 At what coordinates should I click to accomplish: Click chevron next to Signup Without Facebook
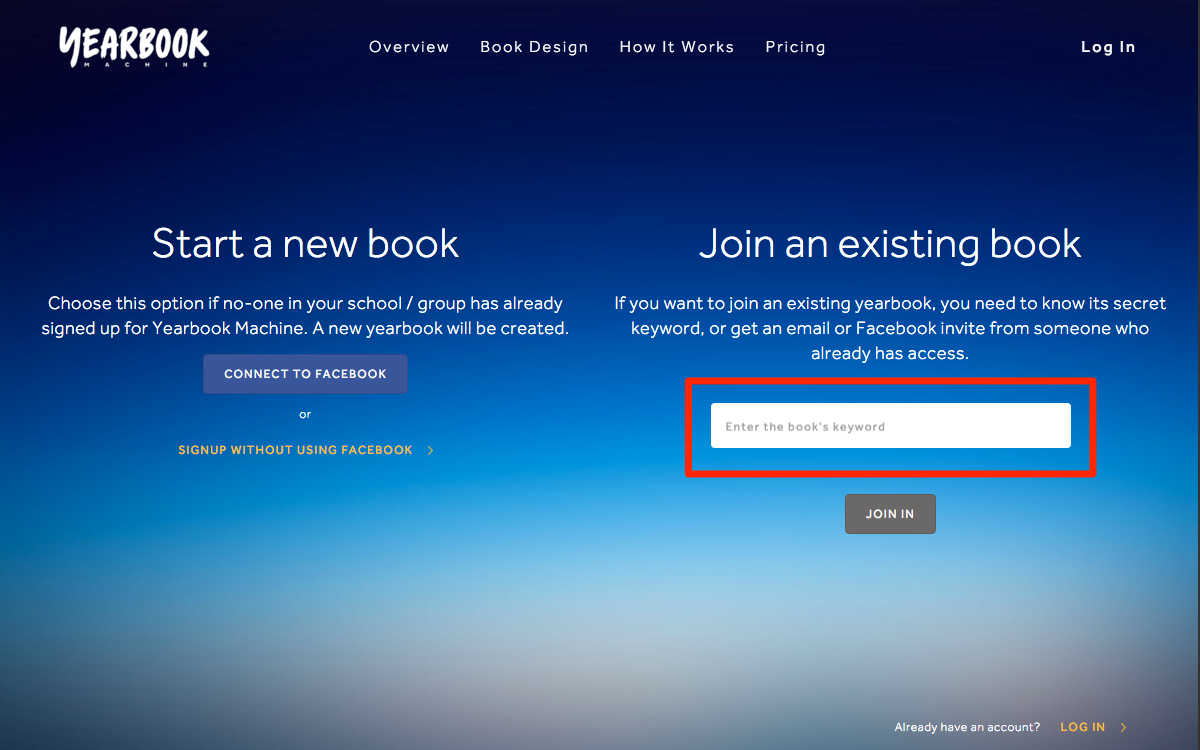pos(430,451)
